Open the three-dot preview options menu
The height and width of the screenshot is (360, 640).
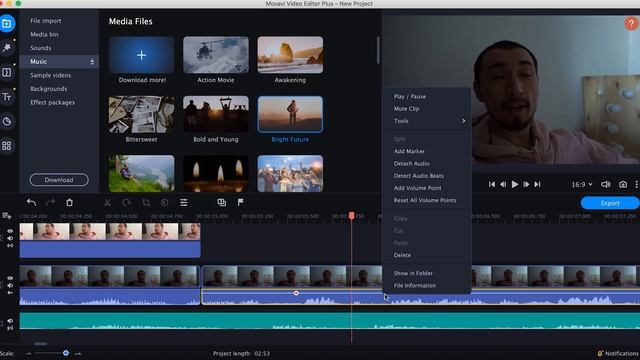(x=636, y=184)
